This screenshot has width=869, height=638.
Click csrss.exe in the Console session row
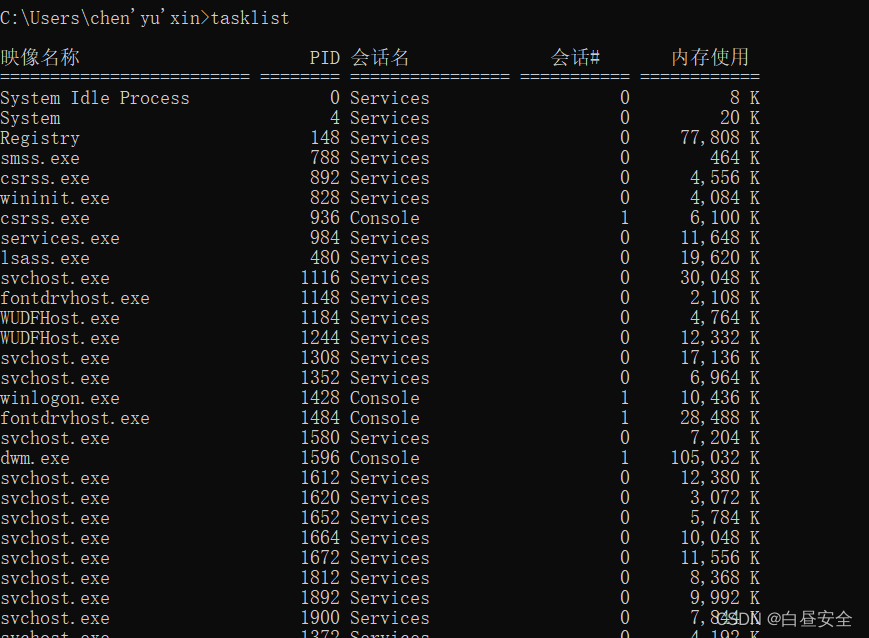click(45, 218)
